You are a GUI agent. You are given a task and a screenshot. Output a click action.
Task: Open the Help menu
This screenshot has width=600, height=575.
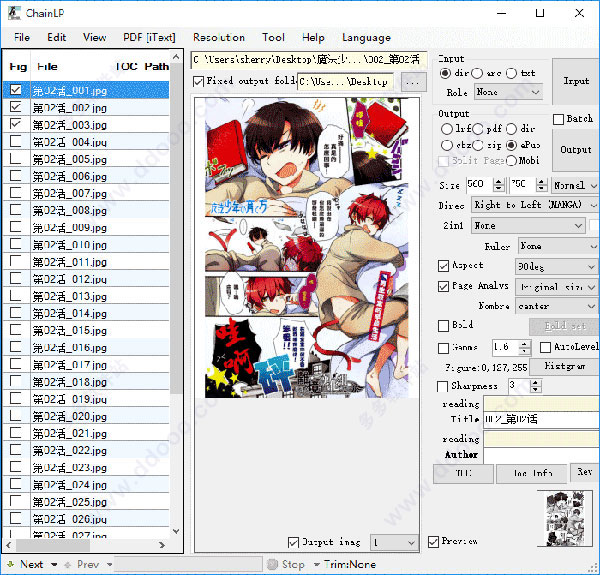[x=313, y=37]
